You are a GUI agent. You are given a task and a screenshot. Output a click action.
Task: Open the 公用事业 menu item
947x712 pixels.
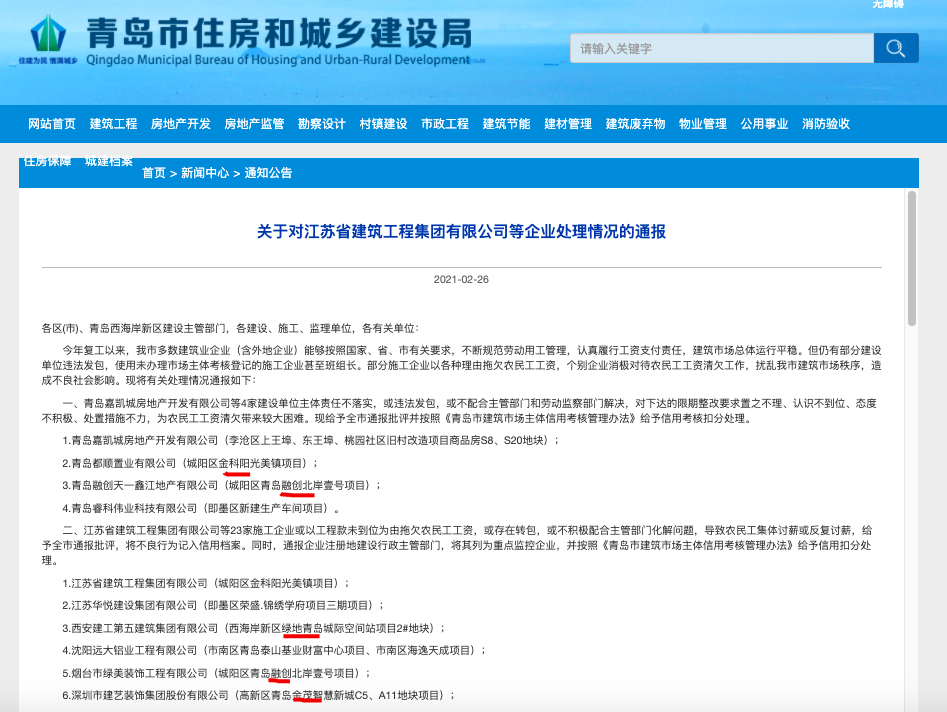pos(765,124)
